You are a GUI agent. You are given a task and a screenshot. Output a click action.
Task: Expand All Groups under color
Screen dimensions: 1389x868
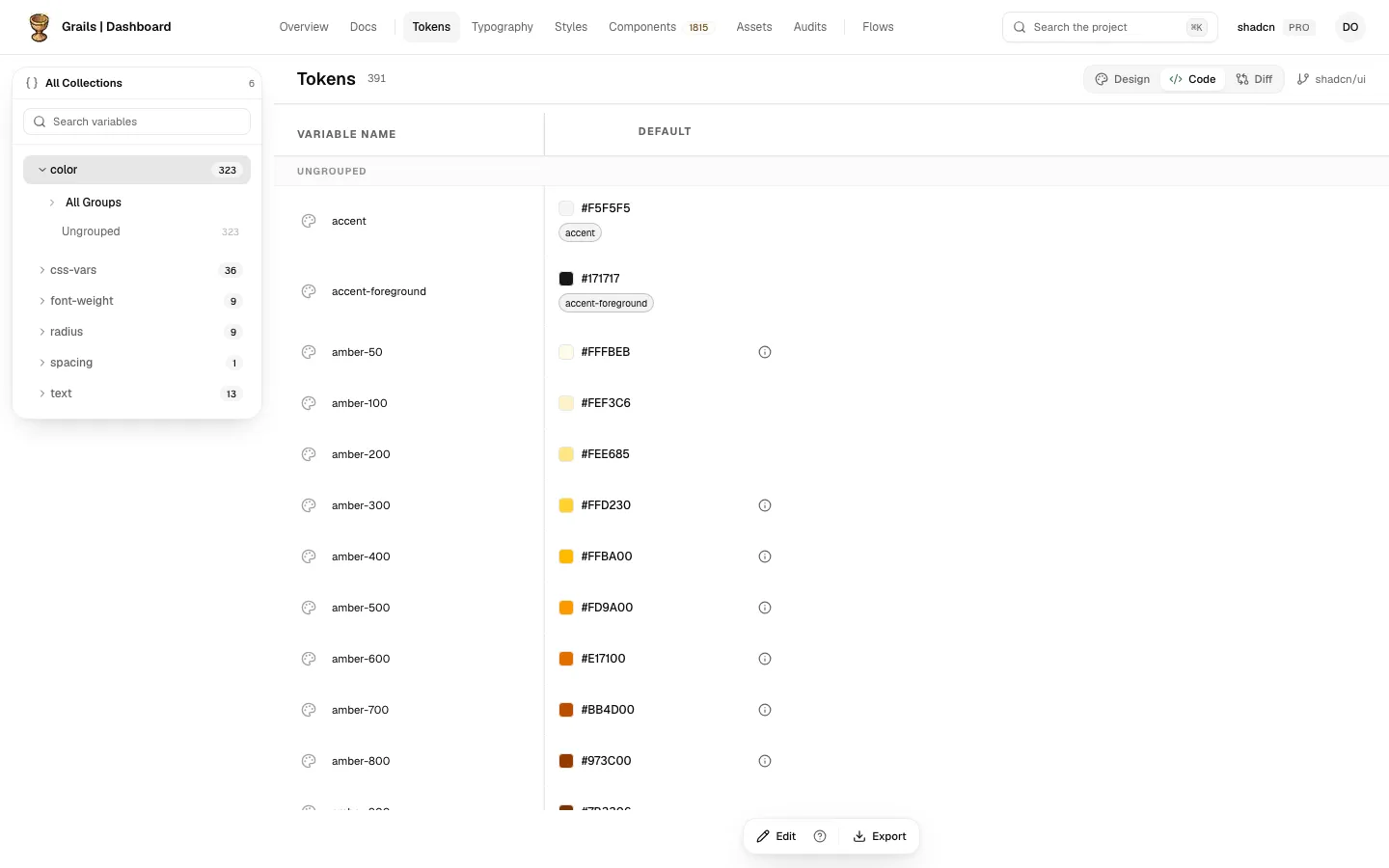[x=52, y=203]
